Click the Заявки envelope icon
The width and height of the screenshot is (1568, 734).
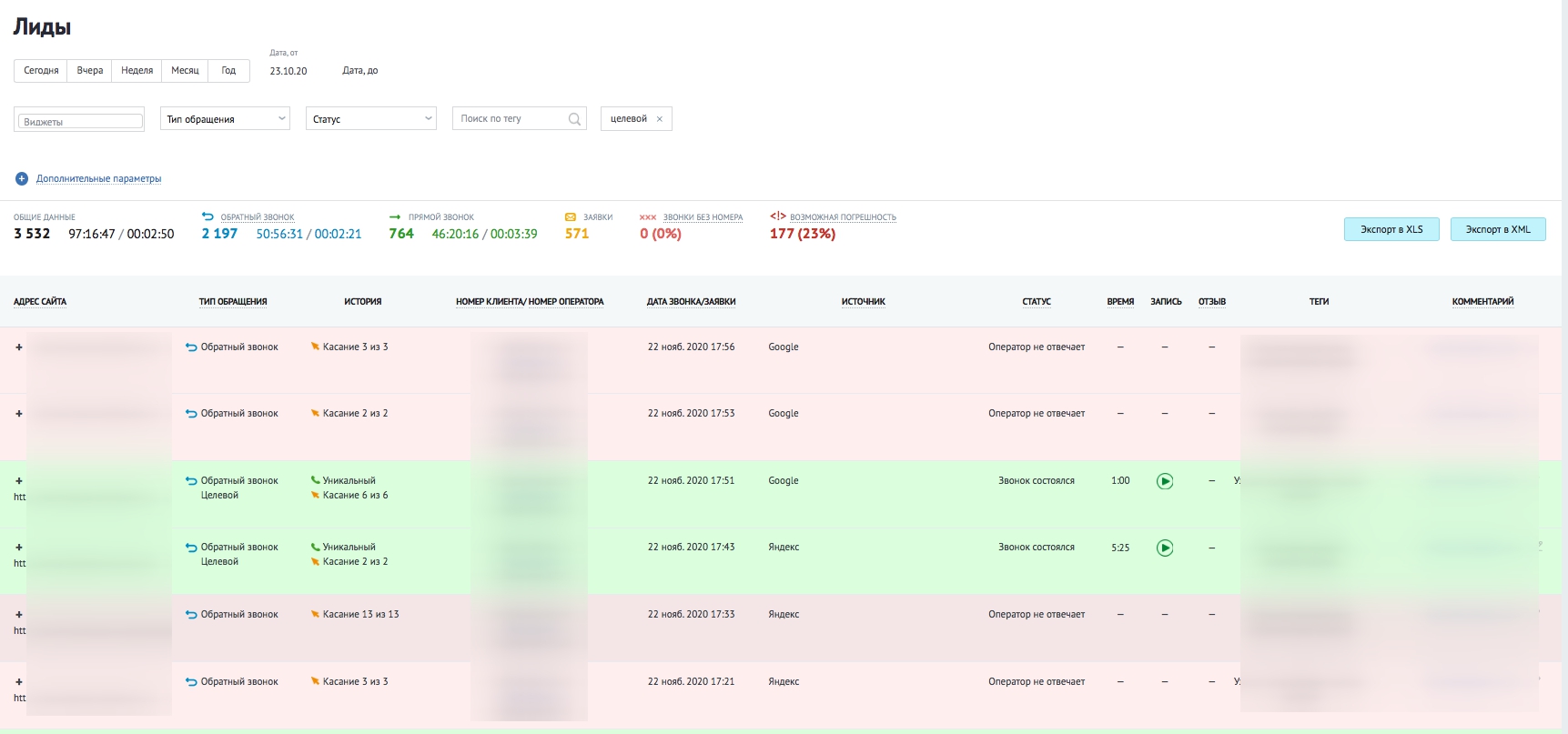click(571, 216)
